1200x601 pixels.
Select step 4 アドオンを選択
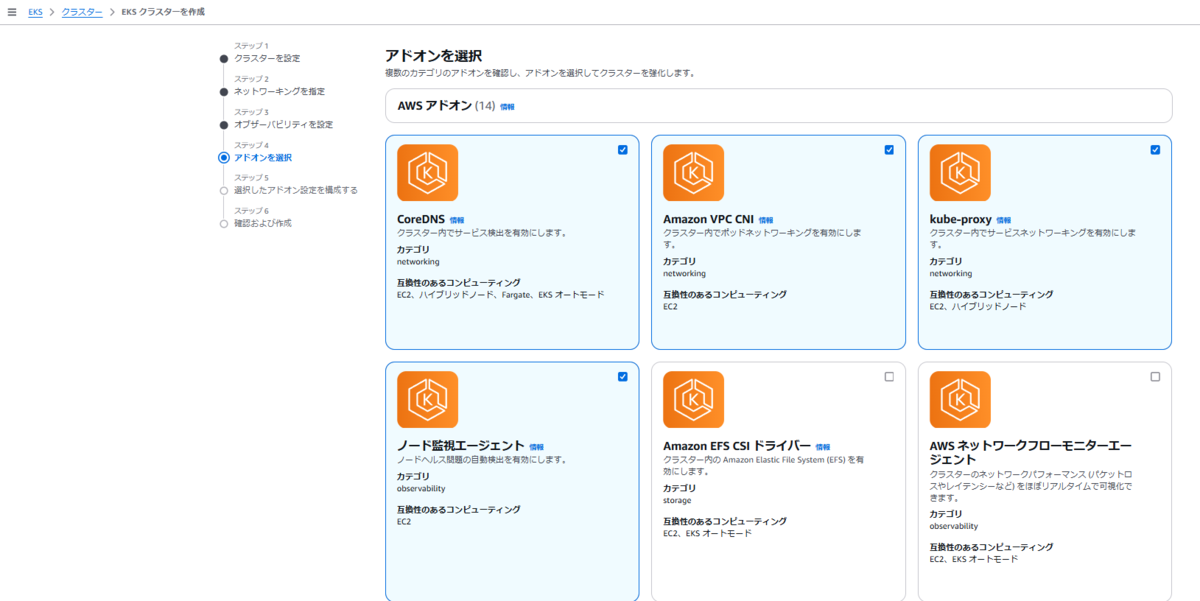point(263,157)
